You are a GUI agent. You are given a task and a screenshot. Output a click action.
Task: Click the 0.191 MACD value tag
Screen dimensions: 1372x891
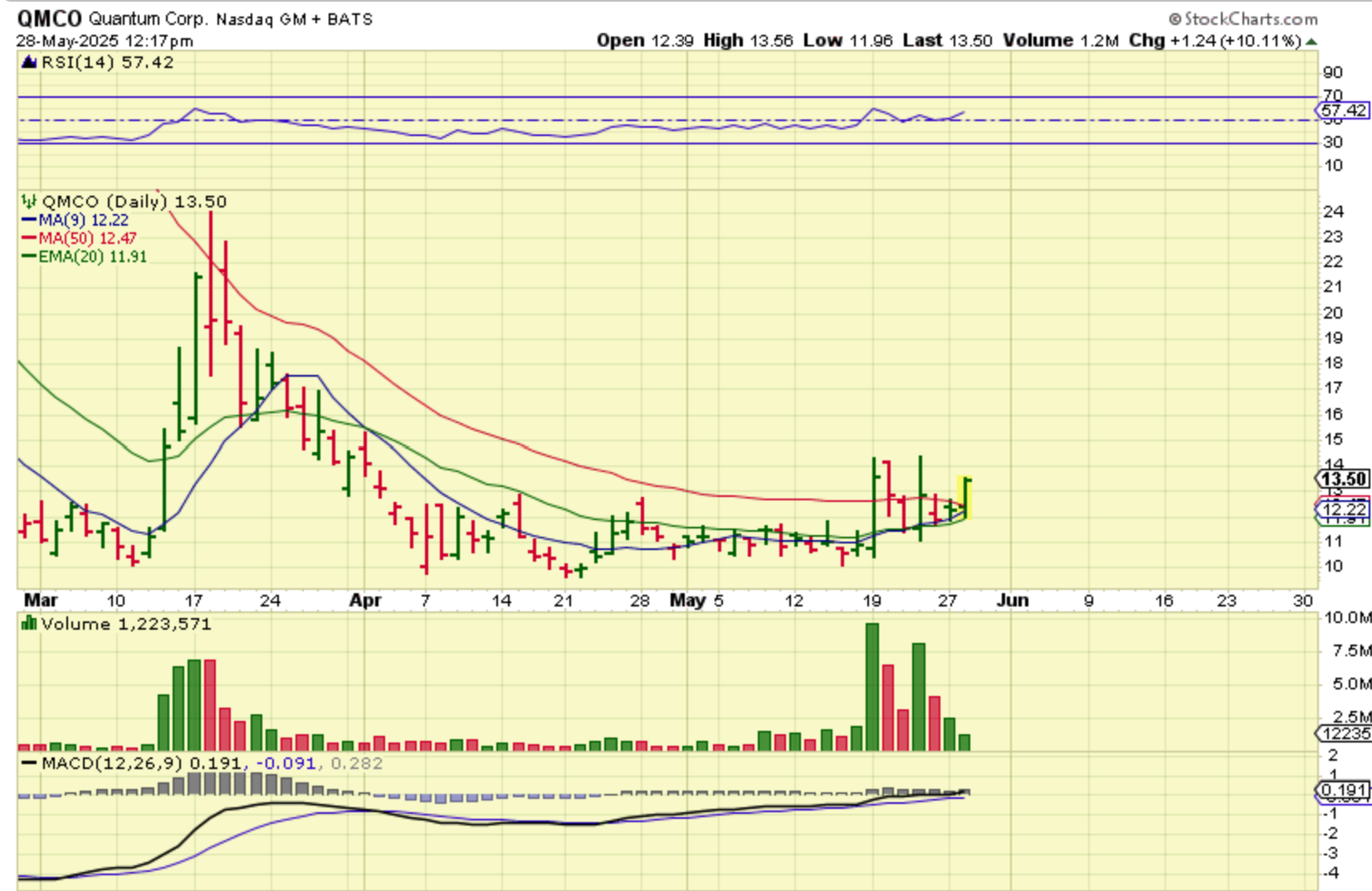[1343, 790]
